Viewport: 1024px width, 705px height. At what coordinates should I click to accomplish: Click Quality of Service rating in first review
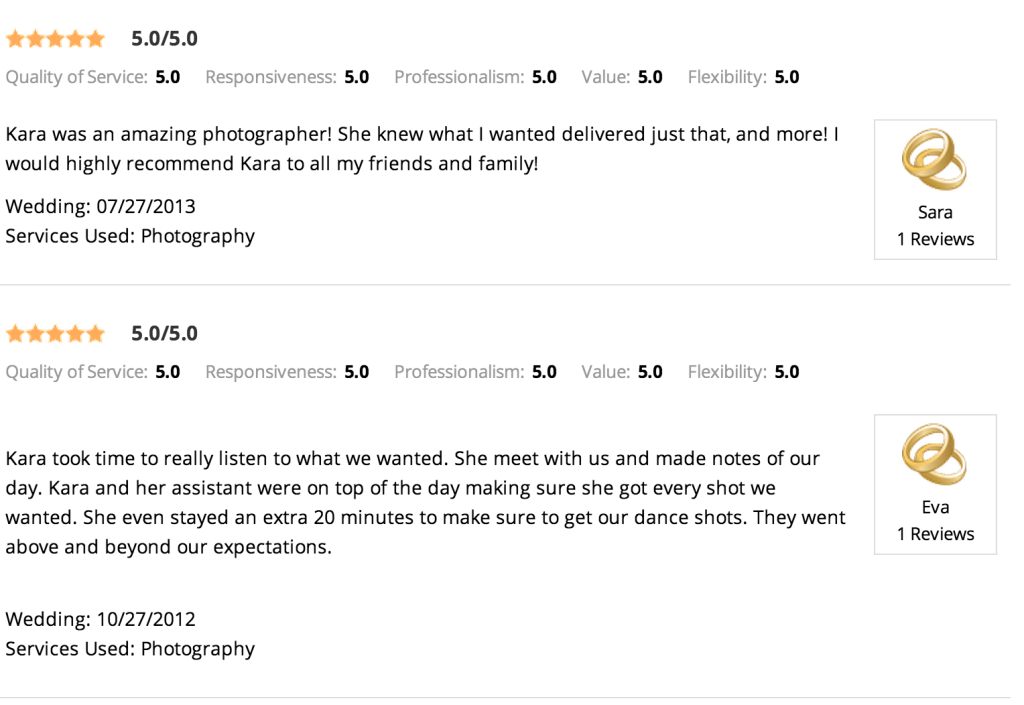pos(93,77)
